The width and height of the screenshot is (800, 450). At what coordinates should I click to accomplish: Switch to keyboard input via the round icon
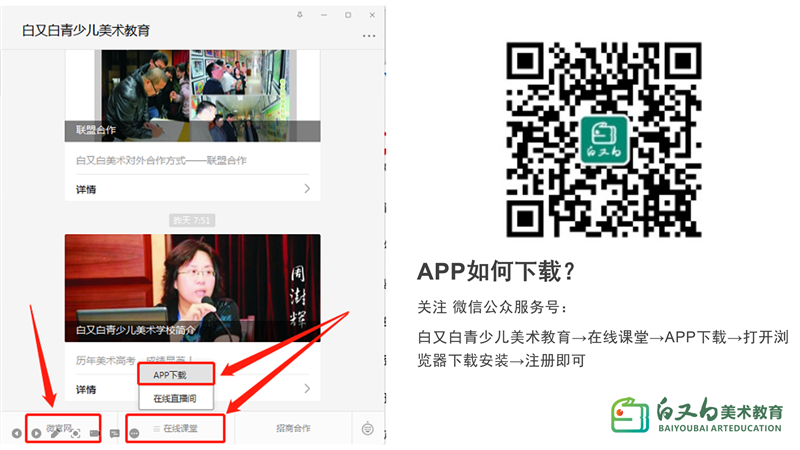click(x=367, y=429)
